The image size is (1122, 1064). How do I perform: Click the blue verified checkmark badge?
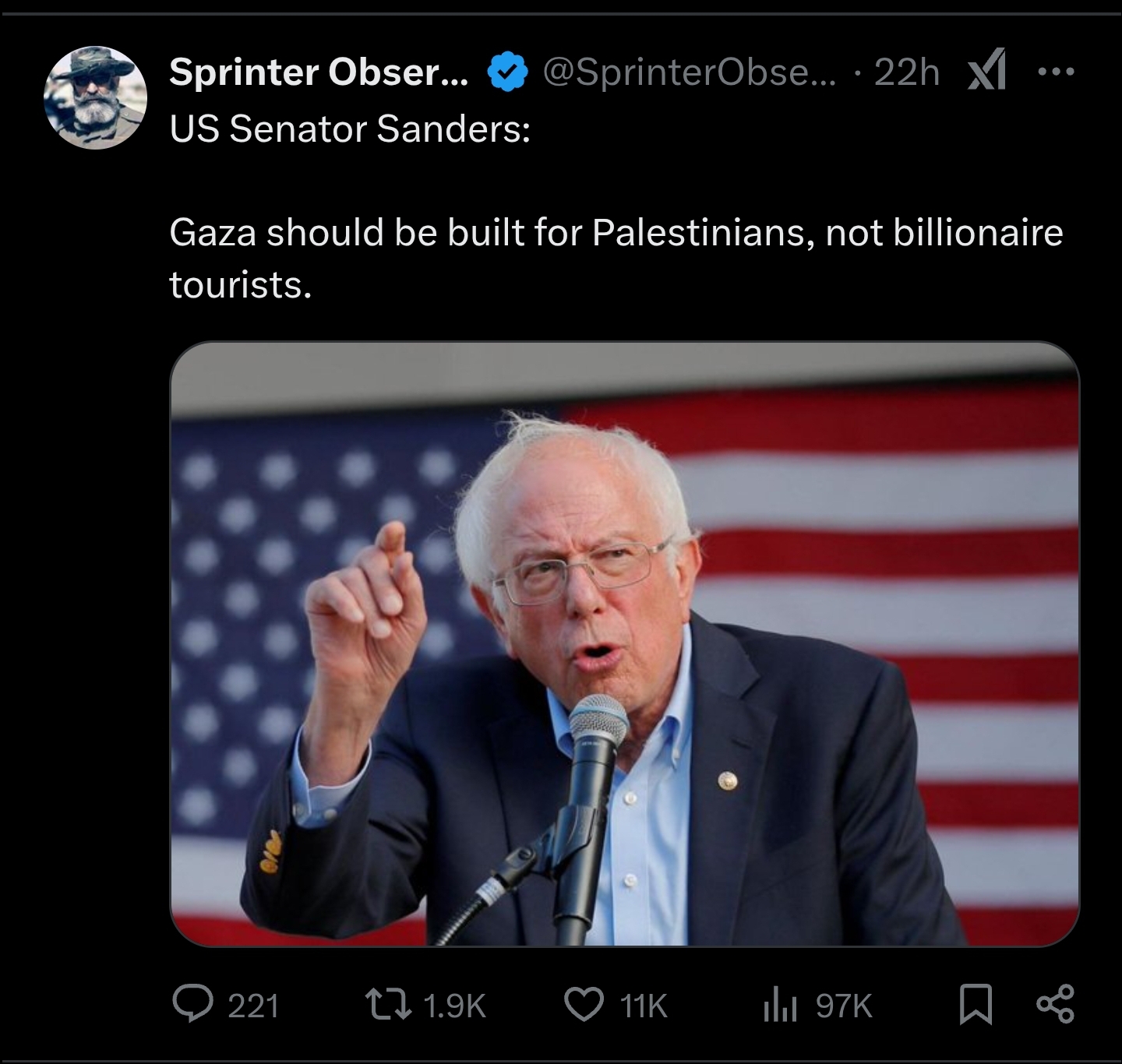pos(507,72)
